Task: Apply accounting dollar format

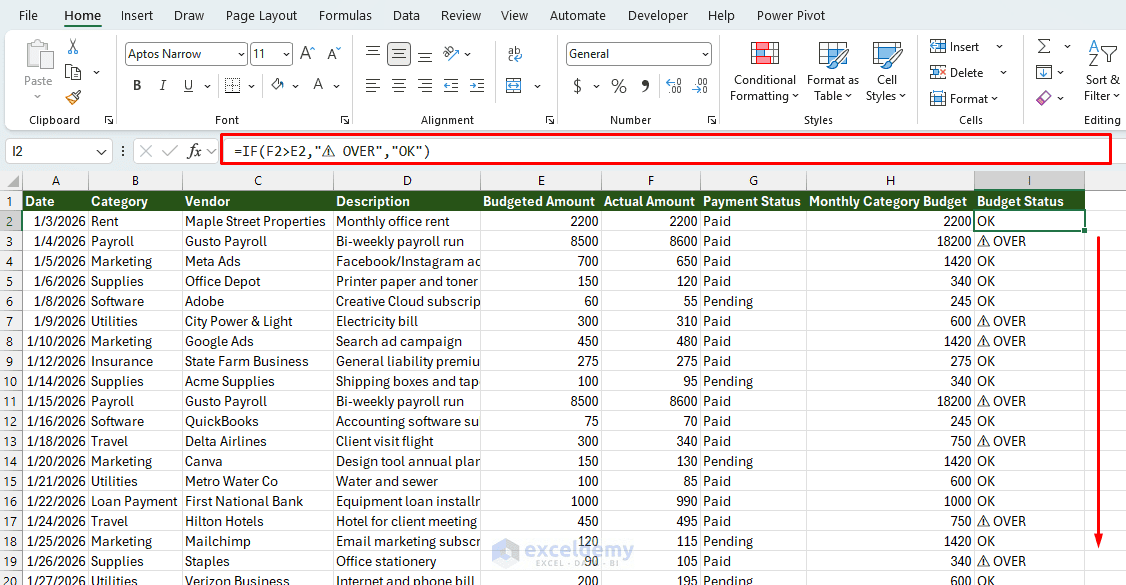Action: click(x=577, y=86)
